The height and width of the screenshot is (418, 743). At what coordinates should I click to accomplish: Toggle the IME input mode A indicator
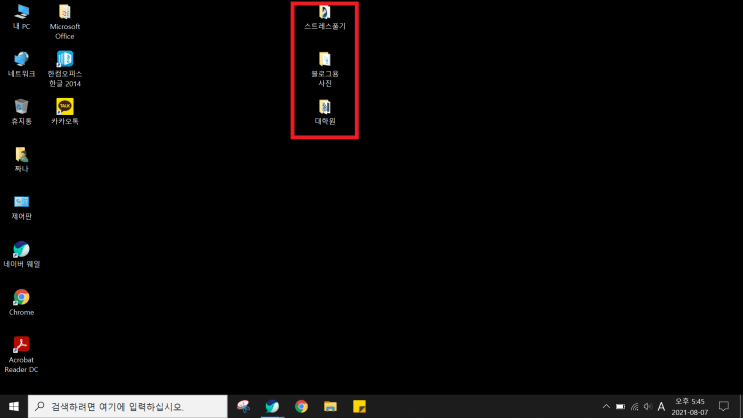[661, 407]
